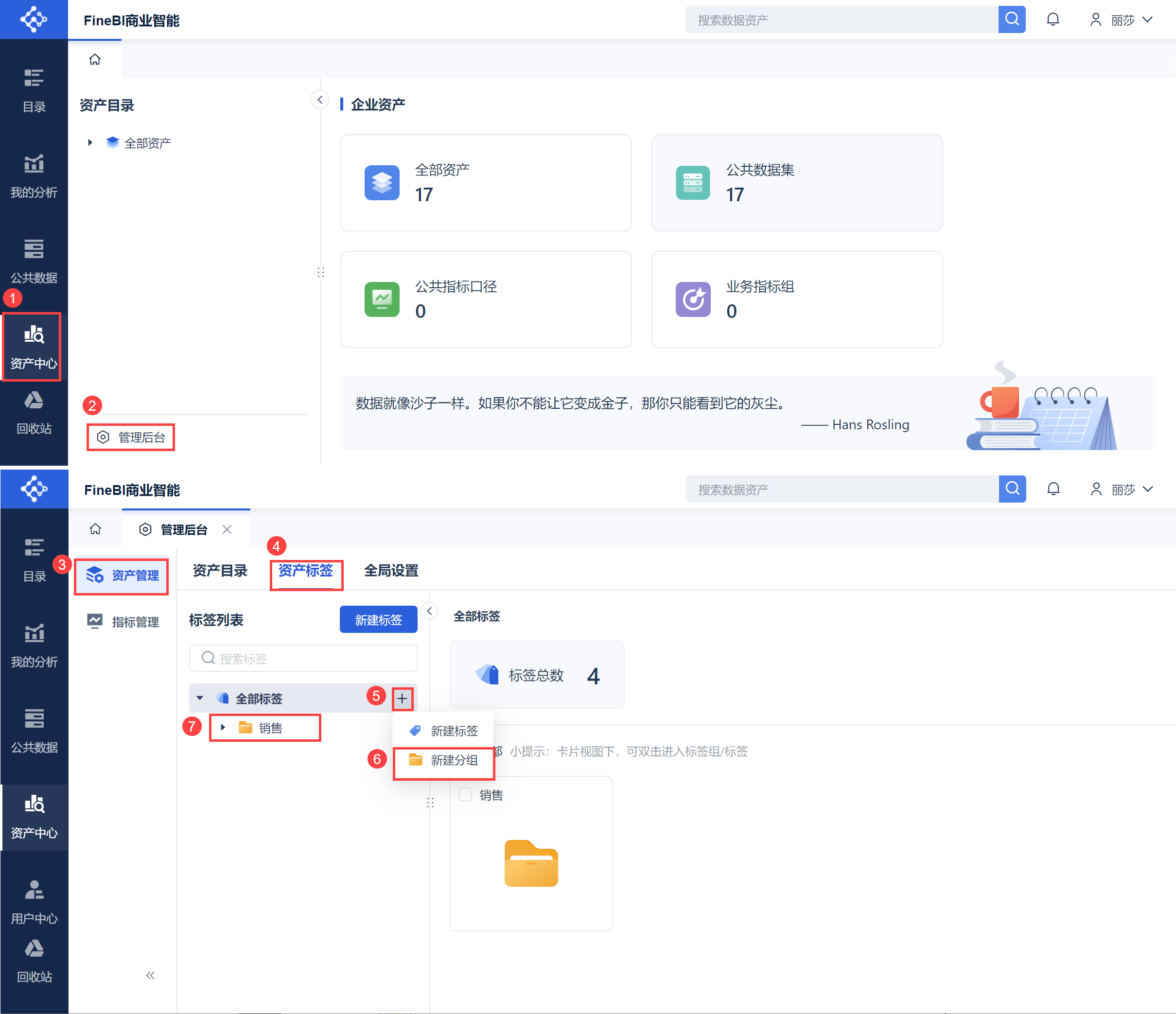Open 资产管理 in the side menu
The height and width of the screenshot is (1014, 1176).
[122, 576]
